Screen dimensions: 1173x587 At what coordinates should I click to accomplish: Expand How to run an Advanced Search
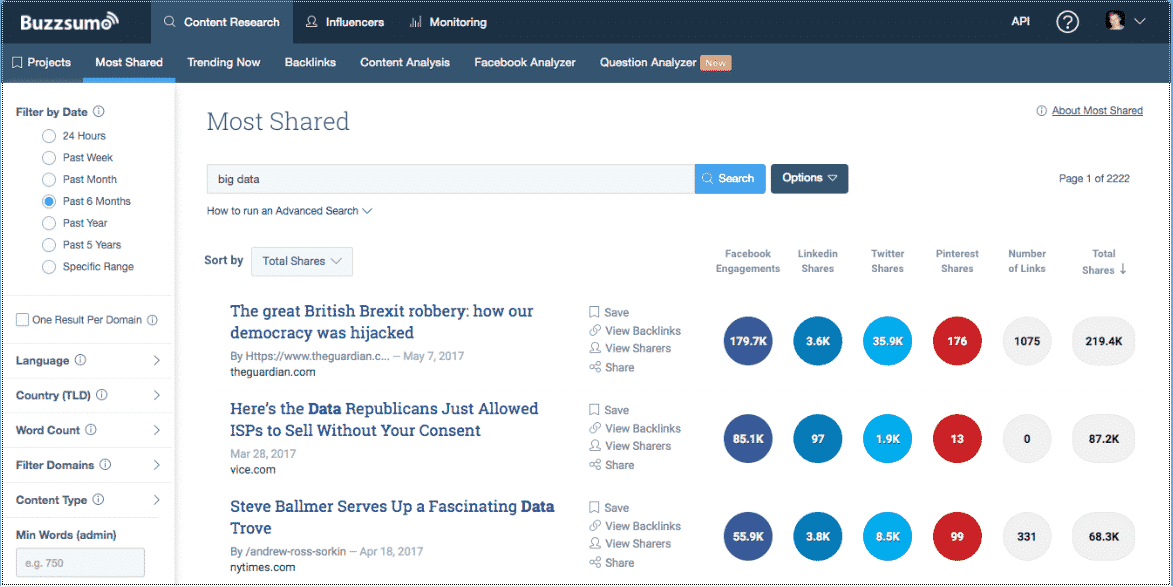290,211
